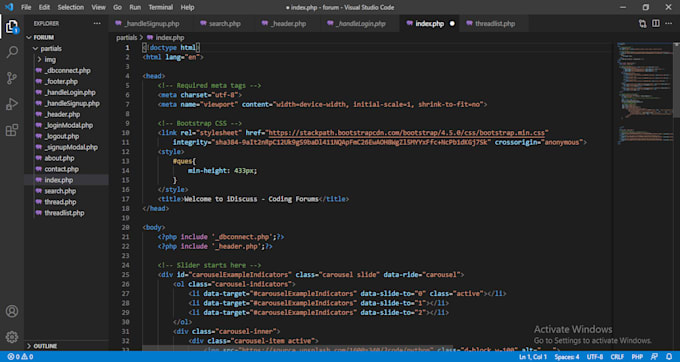Screen dimensions: 680x362
Task: Switch to the threadlist.php tab
Action: click(x=494, y=23)
